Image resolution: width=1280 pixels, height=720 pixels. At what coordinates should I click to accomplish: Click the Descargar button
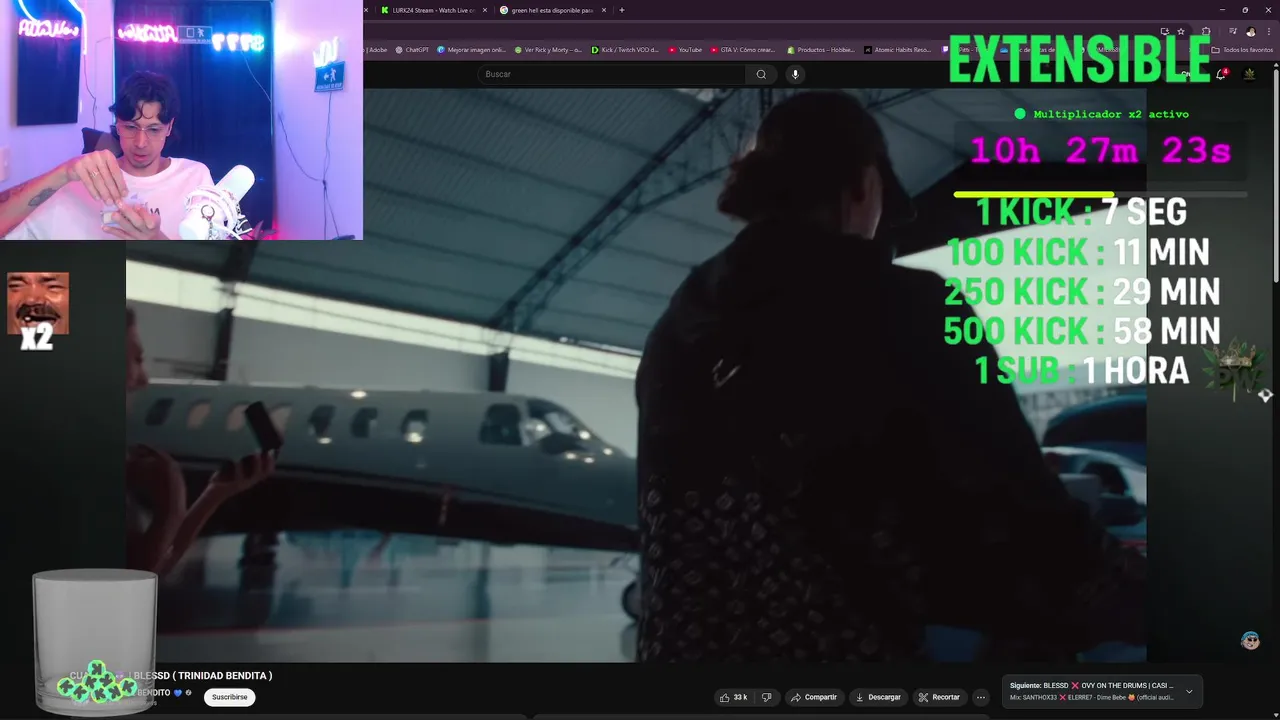(x=878, y=697)
